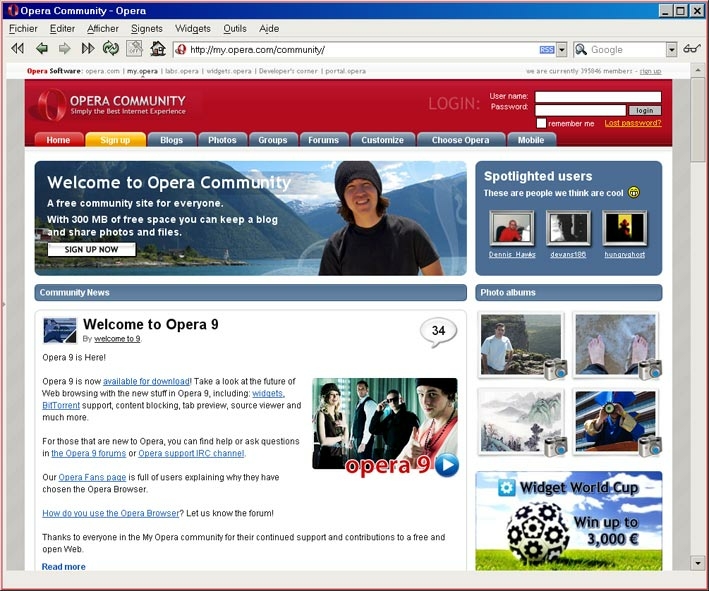
Task: Open Opera support IRC channel link
Action: 191,453
